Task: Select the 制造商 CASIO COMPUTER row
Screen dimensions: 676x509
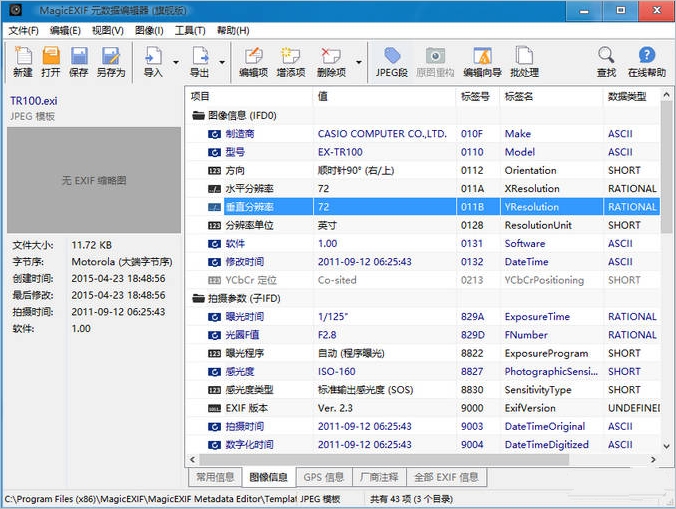Action: coord(380,134)
